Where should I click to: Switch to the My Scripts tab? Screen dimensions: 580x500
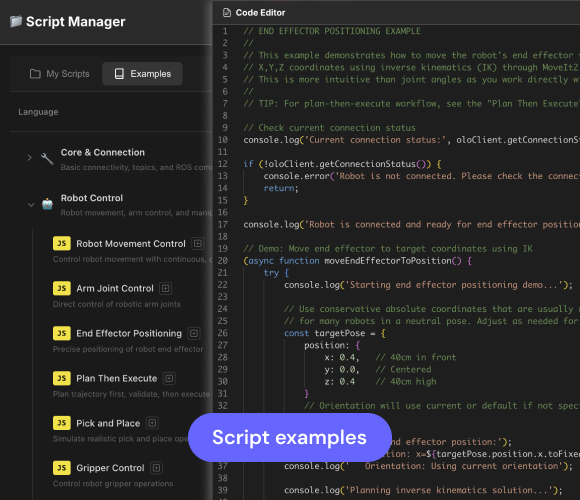pos(60,74)
